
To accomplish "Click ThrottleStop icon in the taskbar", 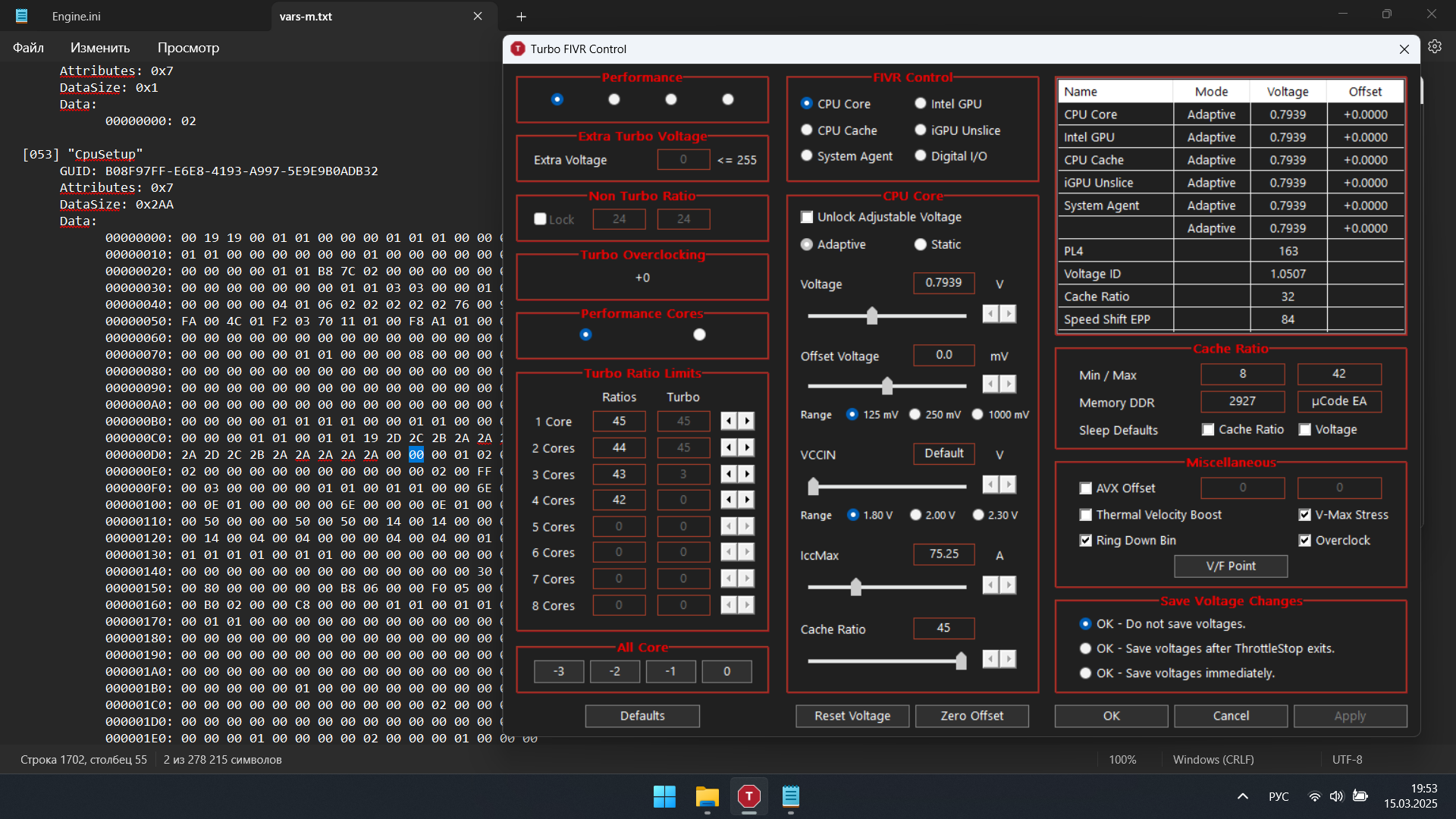I will tap(749, 796).
